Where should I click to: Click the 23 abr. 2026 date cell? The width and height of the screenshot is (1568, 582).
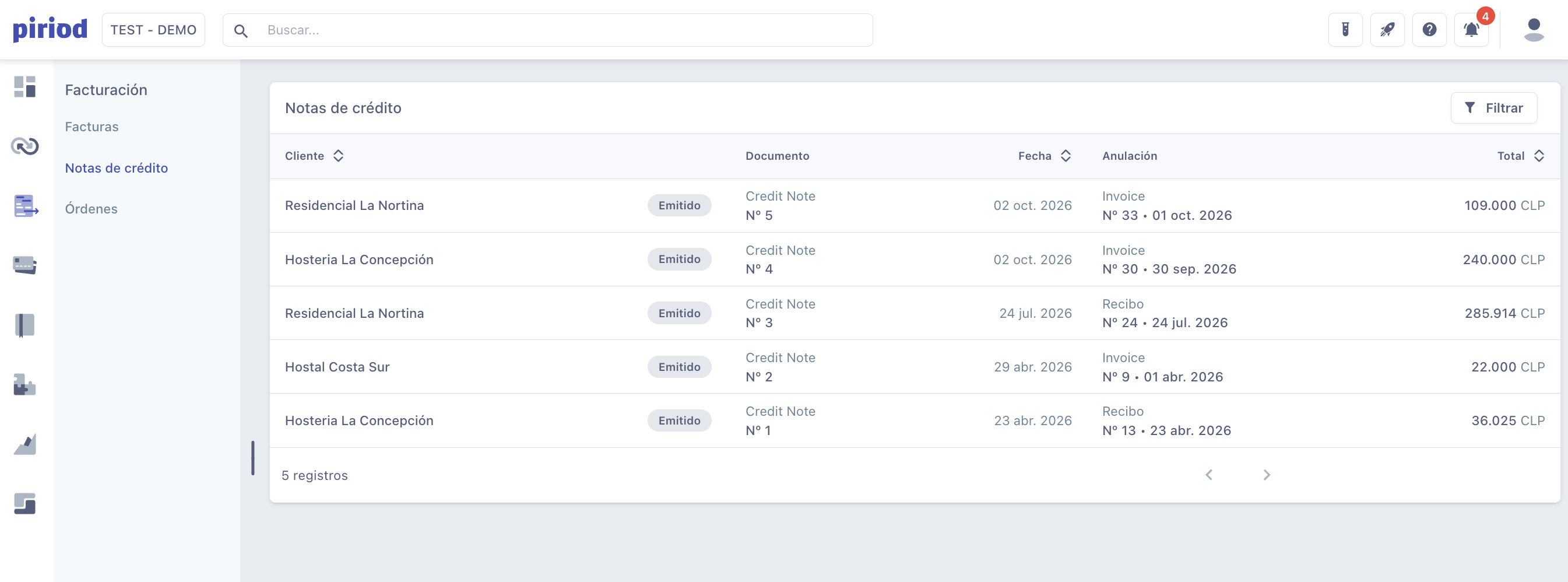point(1032,420)
